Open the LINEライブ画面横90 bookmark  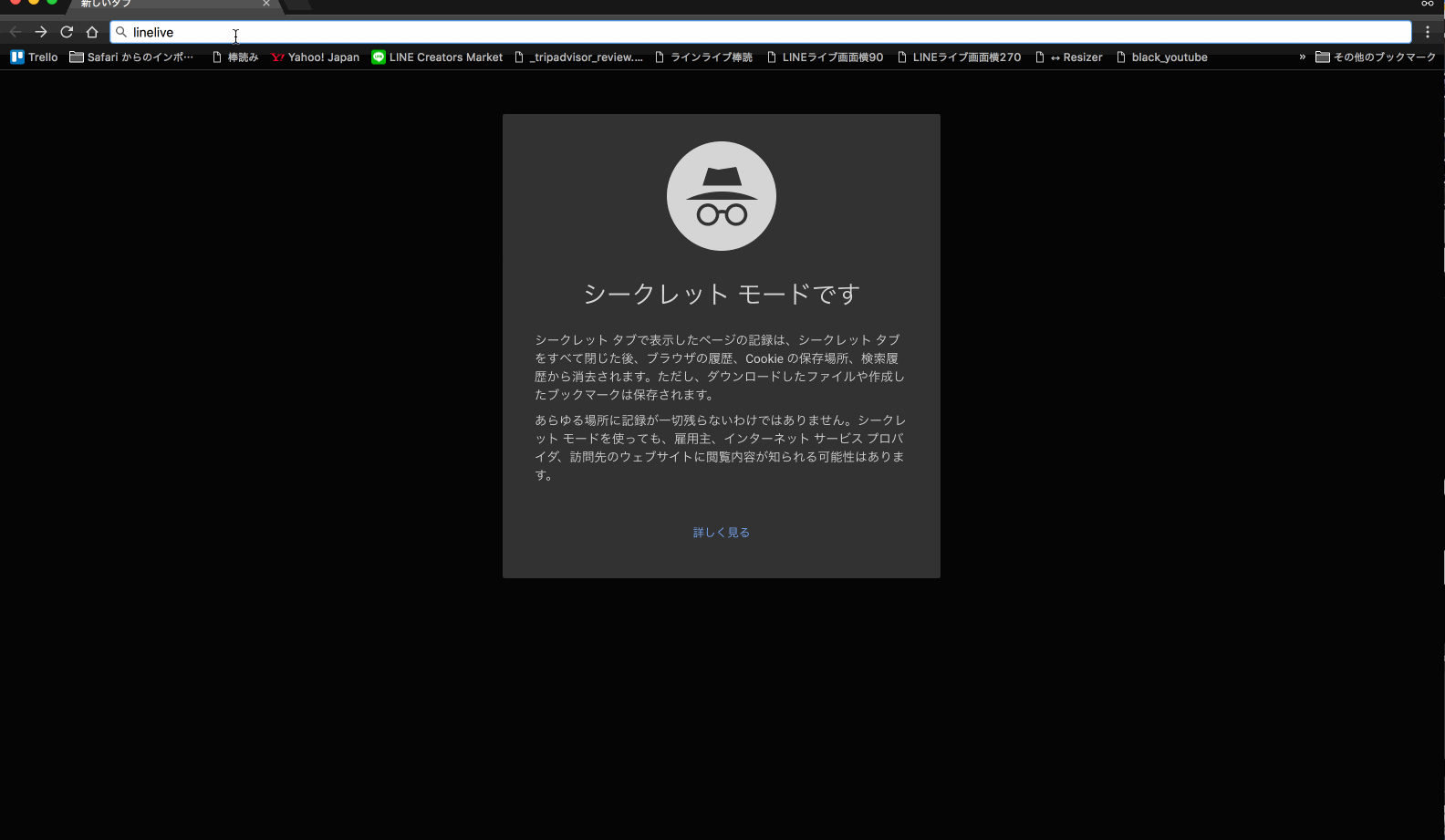tap(825, 57)
